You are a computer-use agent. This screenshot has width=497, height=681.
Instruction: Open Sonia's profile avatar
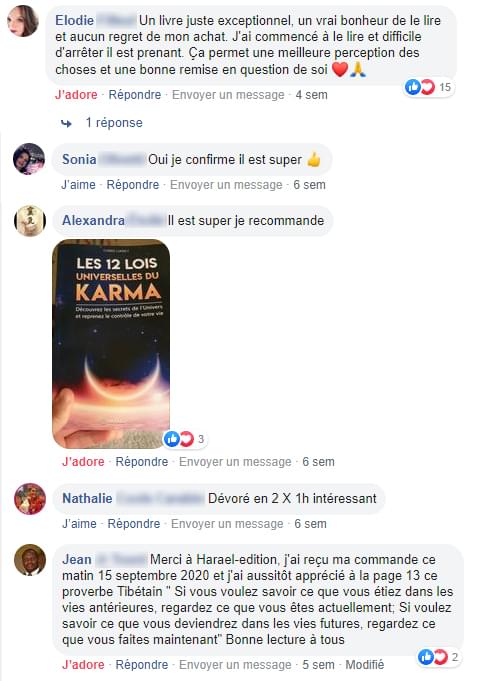click(29, 159)
